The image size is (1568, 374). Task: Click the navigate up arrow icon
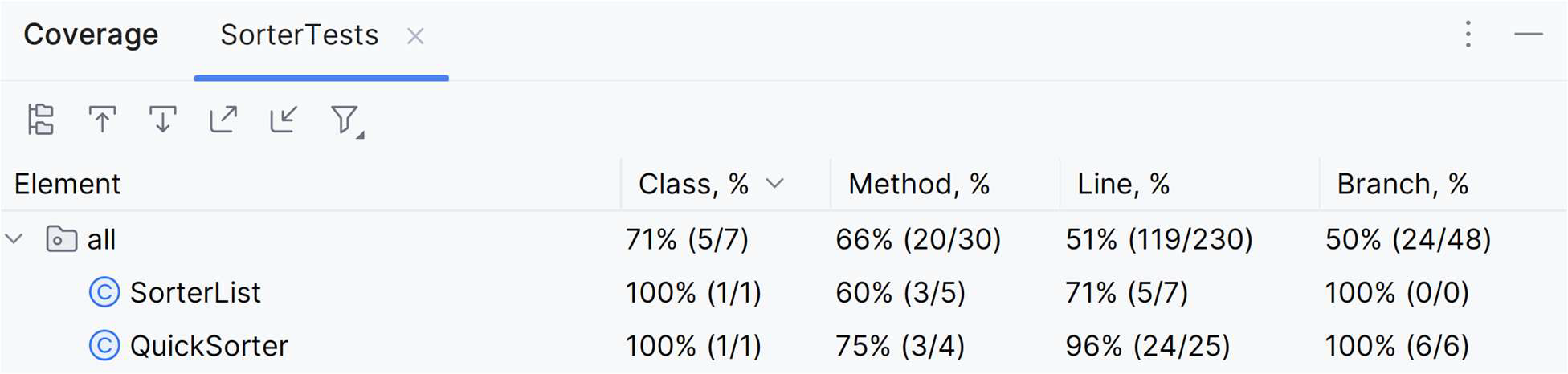point(102,120)
